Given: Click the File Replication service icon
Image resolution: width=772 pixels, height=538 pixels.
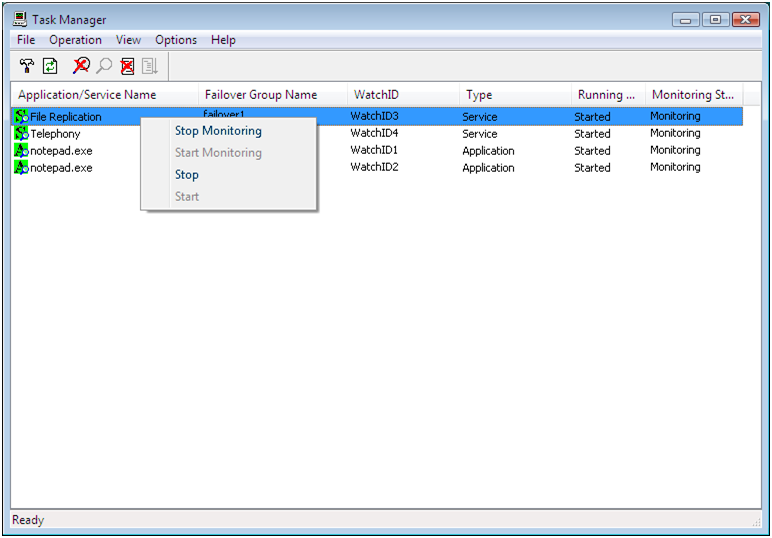Looking at the screenshot, I should click(21, 116).
